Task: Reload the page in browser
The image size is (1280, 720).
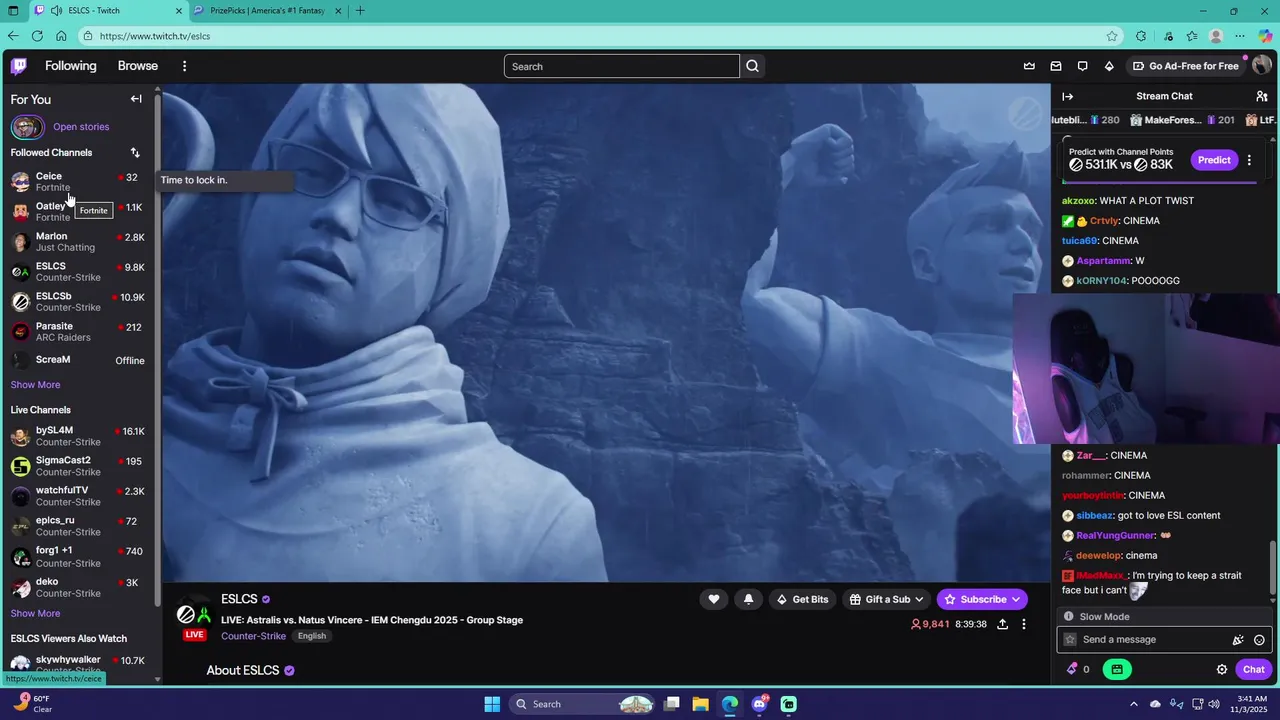Action: point(37,36)
